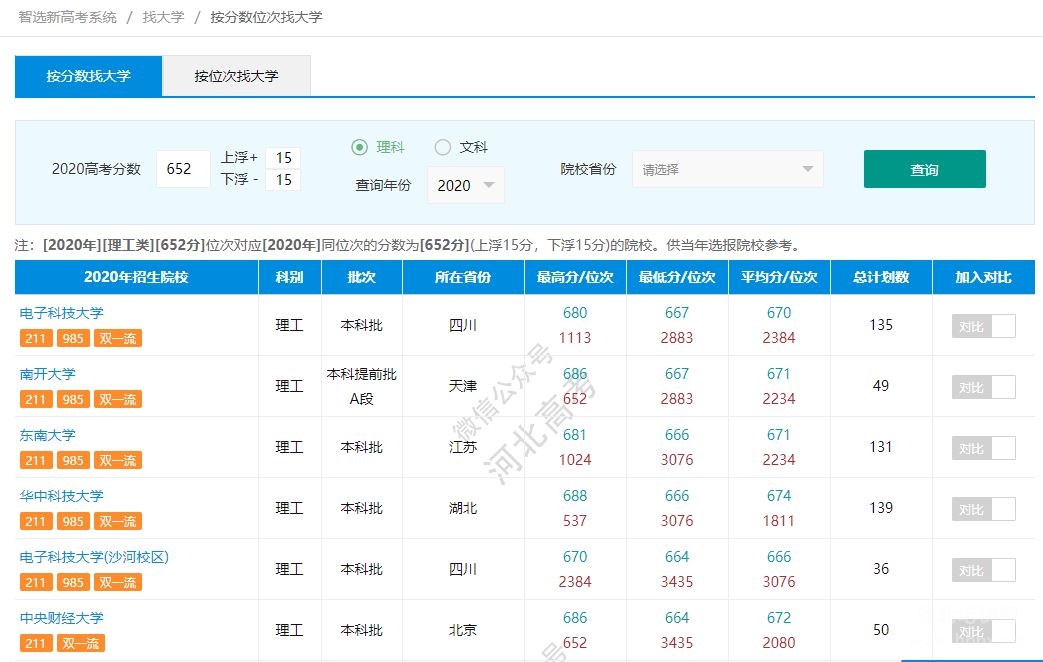Open 中央财经大学 university link

[x=61, y=618]
